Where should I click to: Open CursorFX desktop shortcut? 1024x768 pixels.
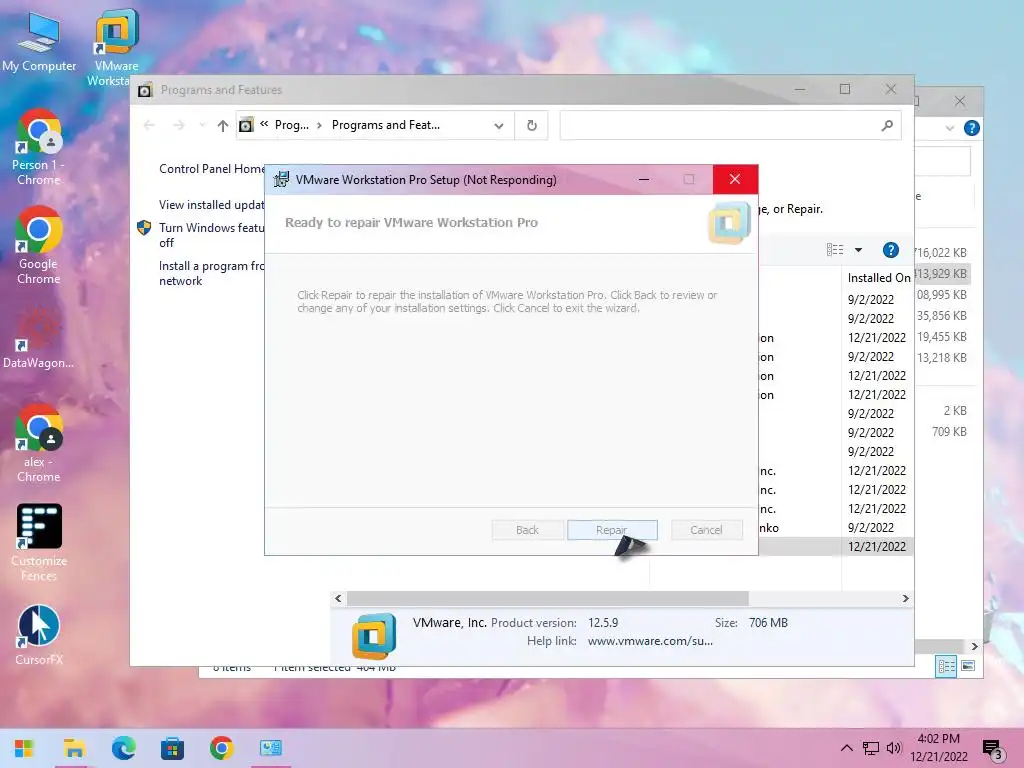coord(39,635)
